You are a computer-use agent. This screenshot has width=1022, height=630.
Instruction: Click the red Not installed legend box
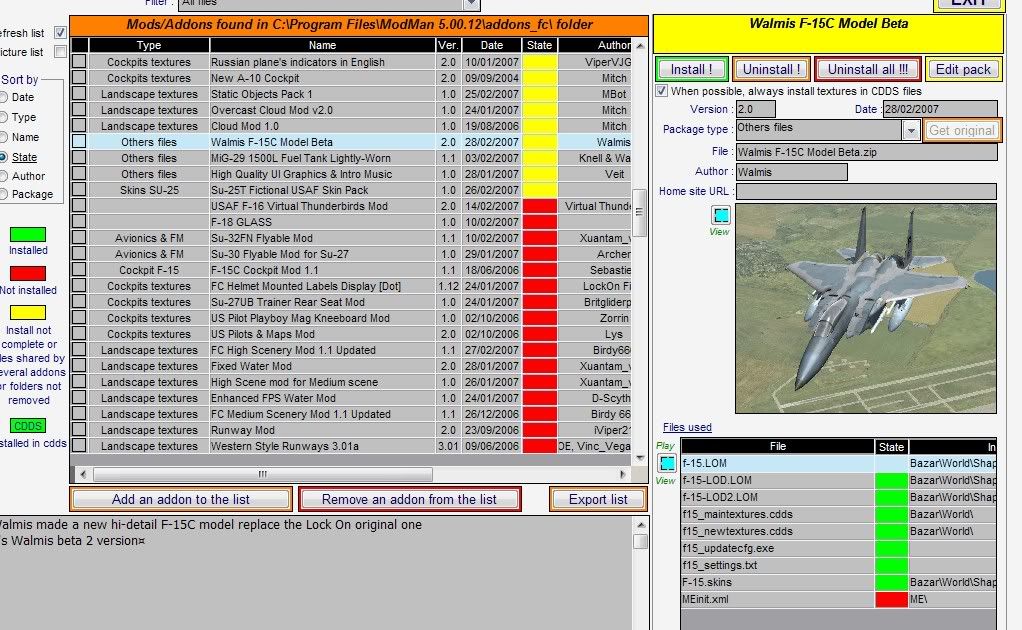click(28, 274)
